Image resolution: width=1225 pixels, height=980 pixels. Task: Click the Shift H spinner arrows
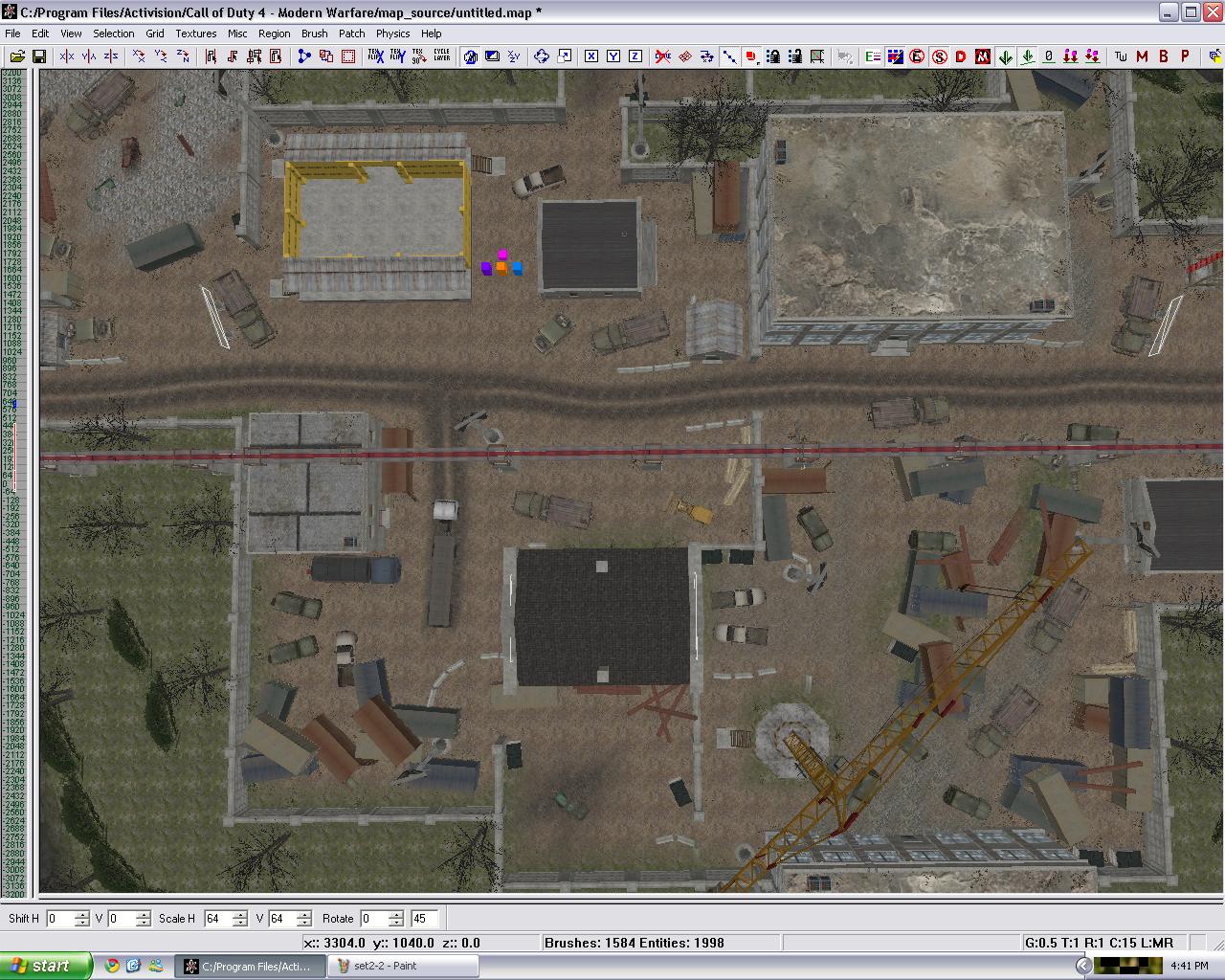(x=82, y=919)
